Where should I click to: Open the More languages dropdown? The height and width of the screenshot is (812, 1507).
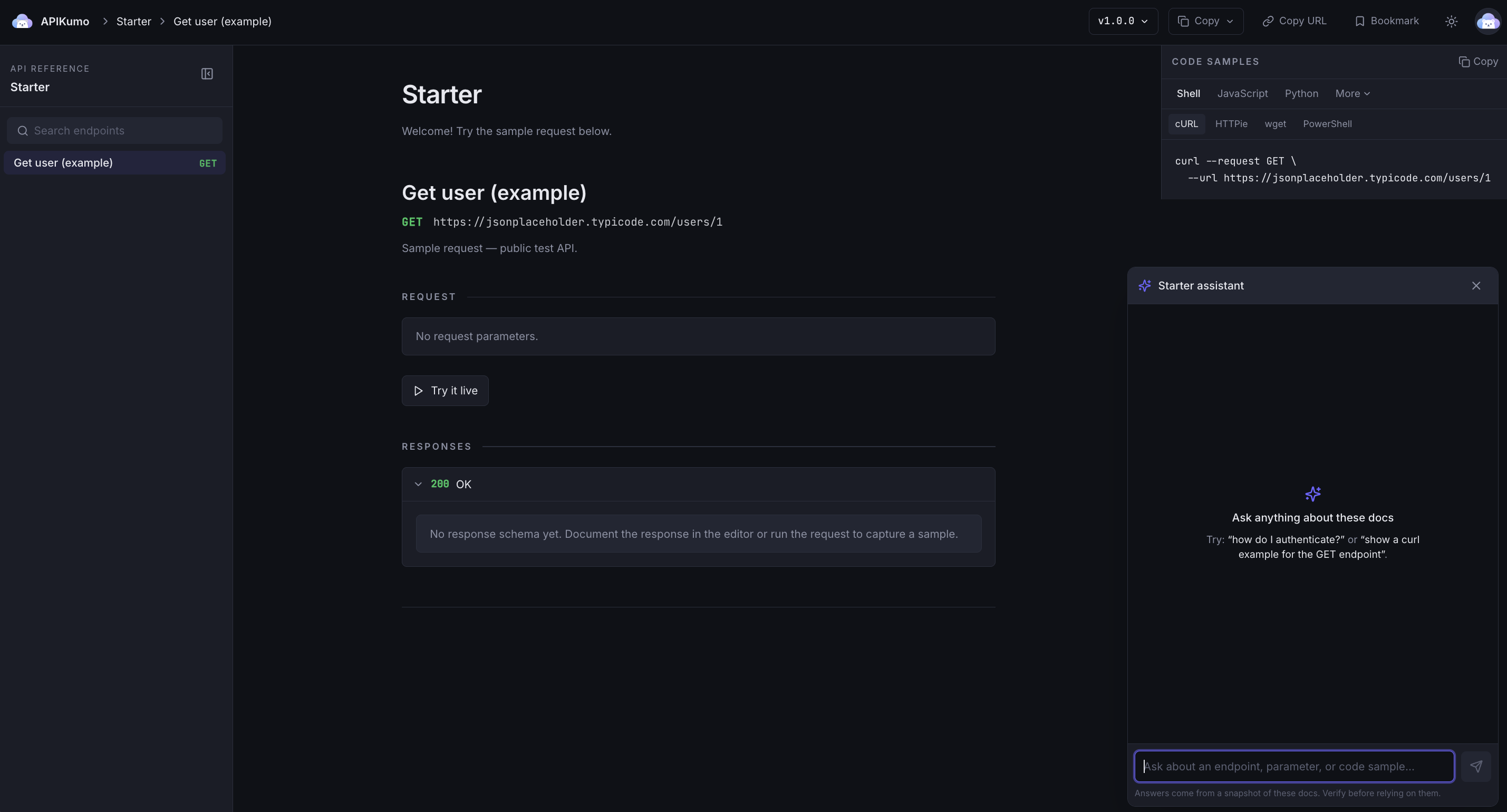(1353, 94)
